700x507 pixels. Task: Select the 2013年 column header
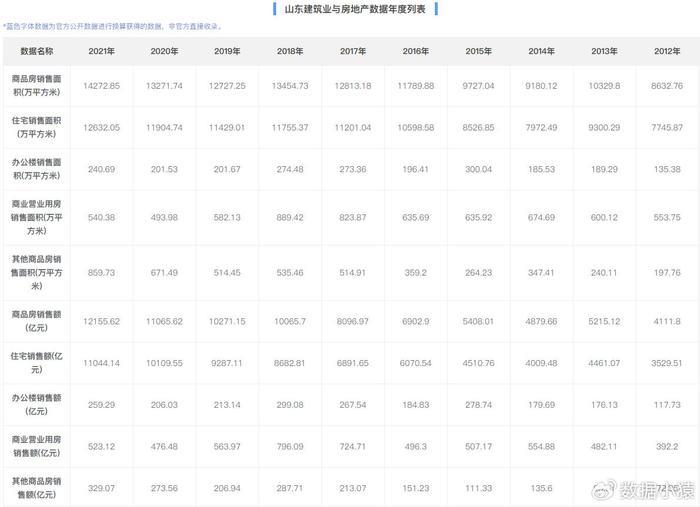tap(605, 50)
